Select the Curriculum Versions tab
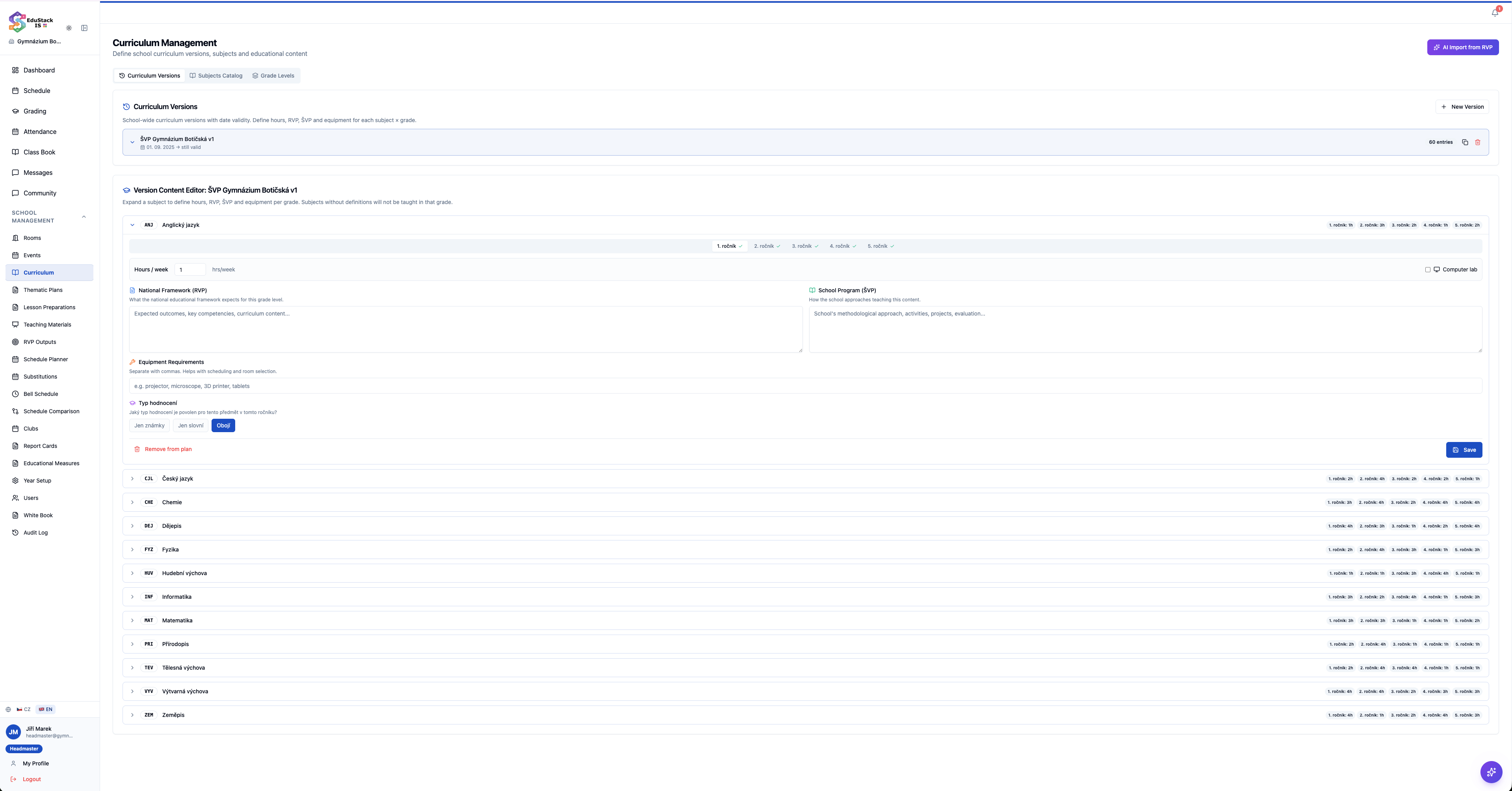The width and height of the screenshot is (1512, 791). click(150, 76)
